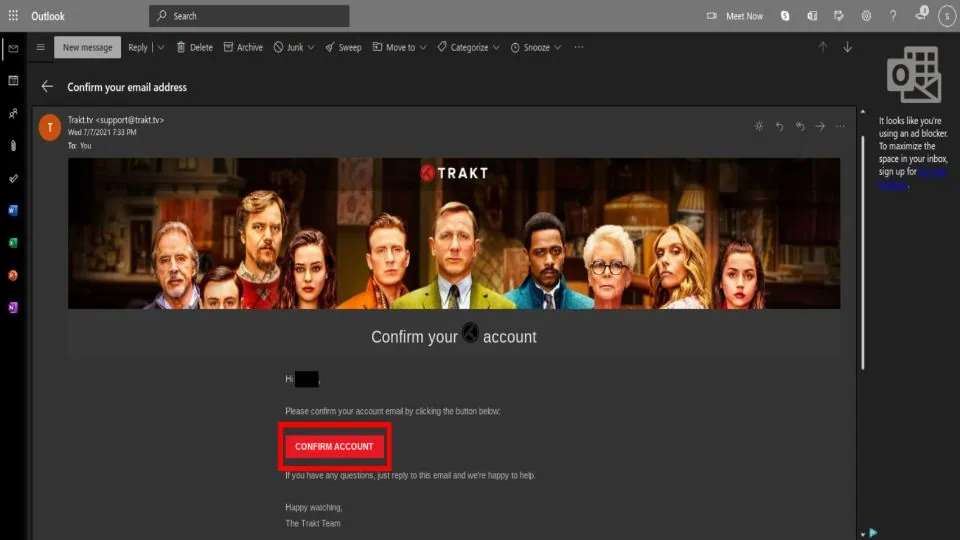Go to next message down arrow
Screen dimensions: 960x540
(847, 47)
